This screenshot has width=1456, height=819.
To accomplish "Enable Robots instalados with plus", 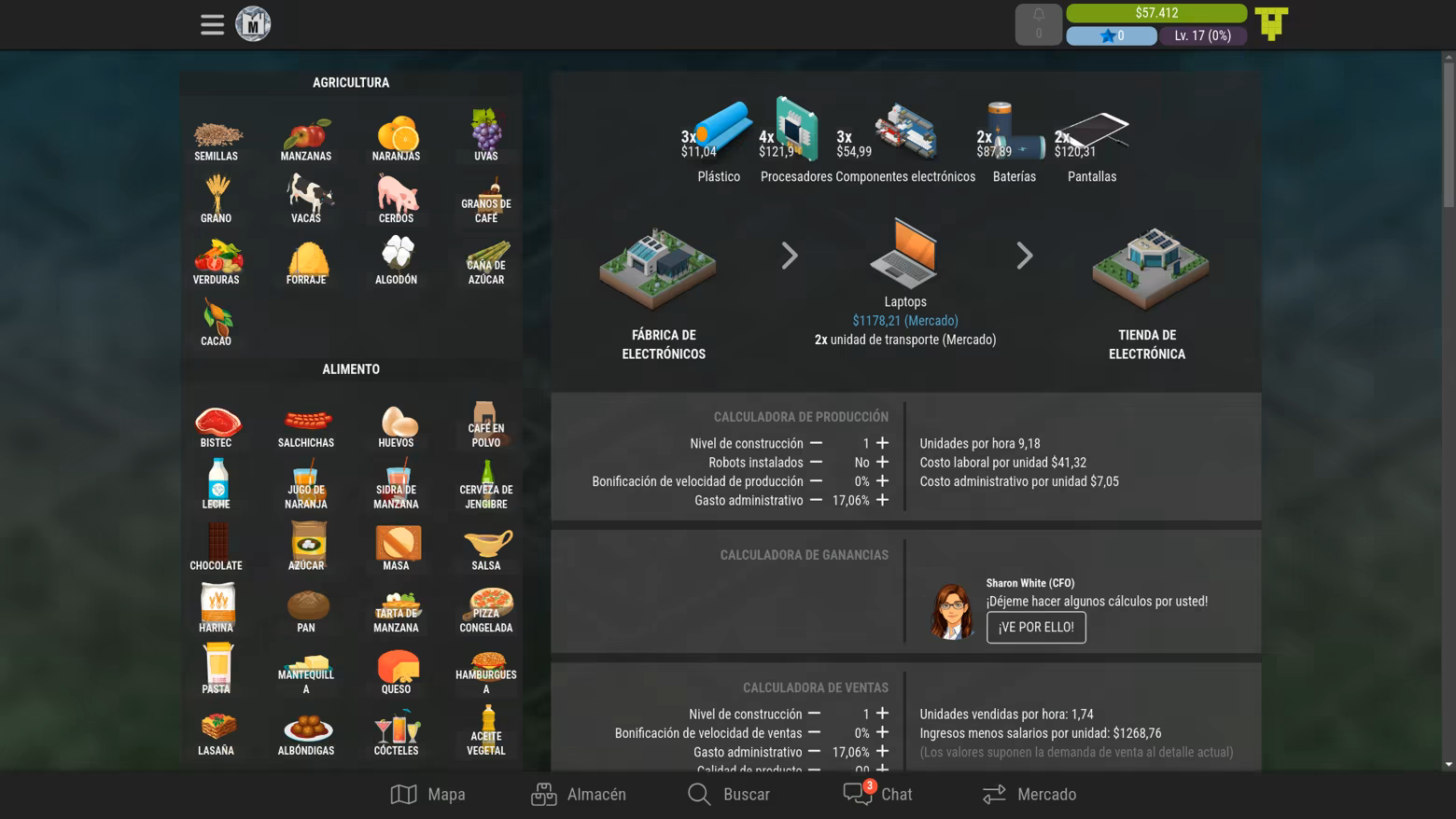I will [882, 462].
